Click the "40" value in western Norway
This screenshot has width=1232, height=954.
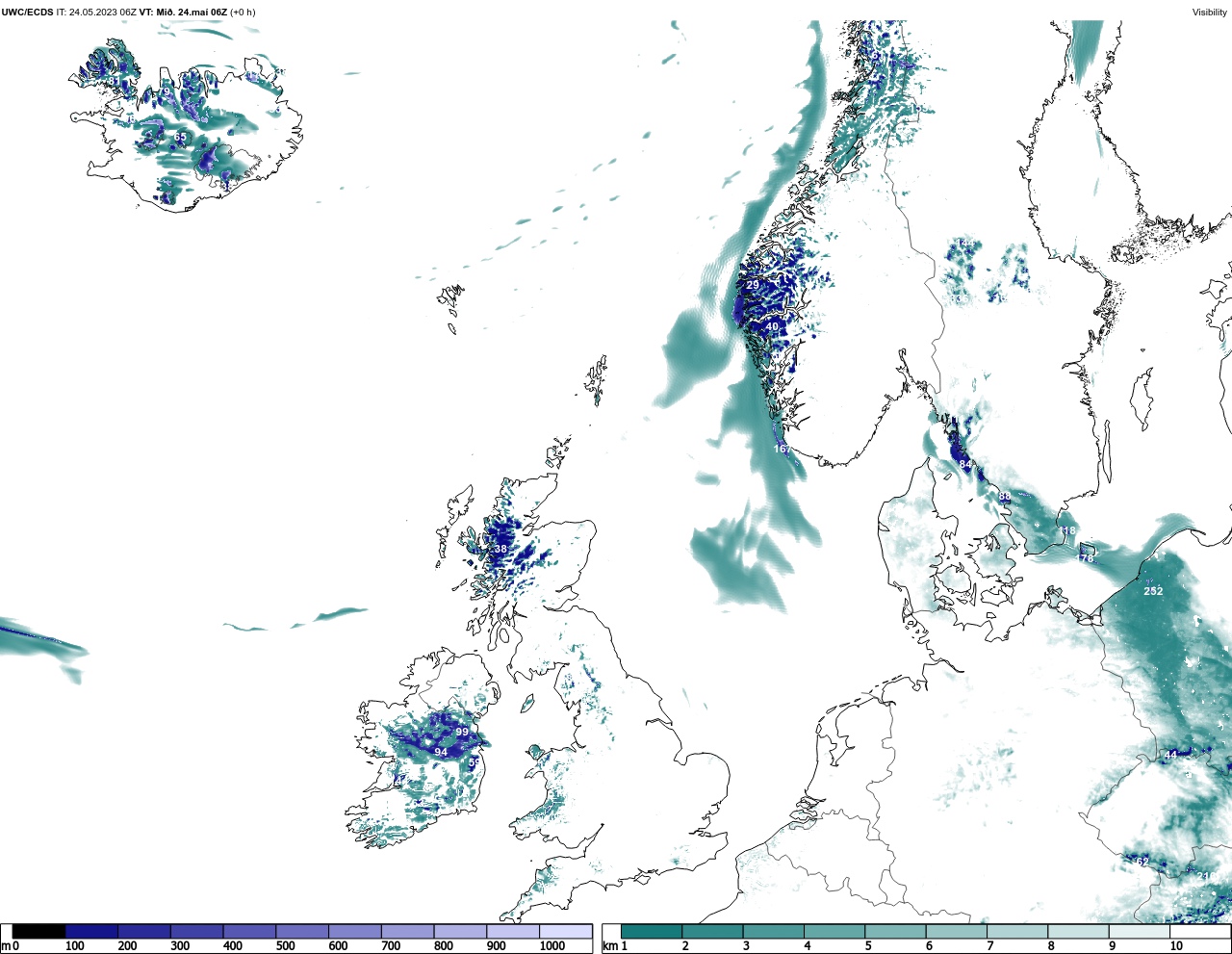pos(772,327)
